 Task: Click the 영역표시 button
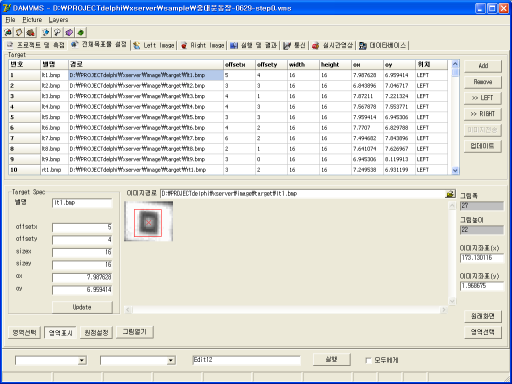tap(60, 332)
